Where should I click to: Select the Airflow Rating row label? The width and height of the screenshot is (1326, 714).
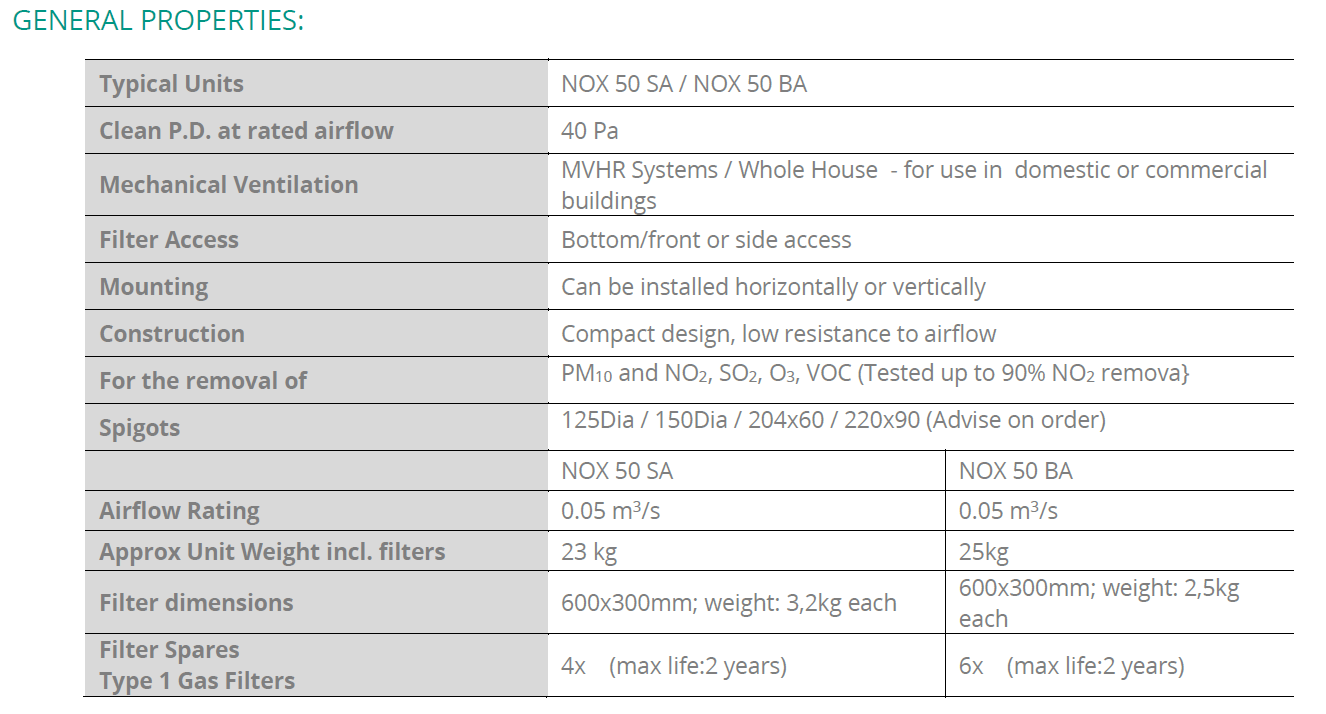[179, 512]
